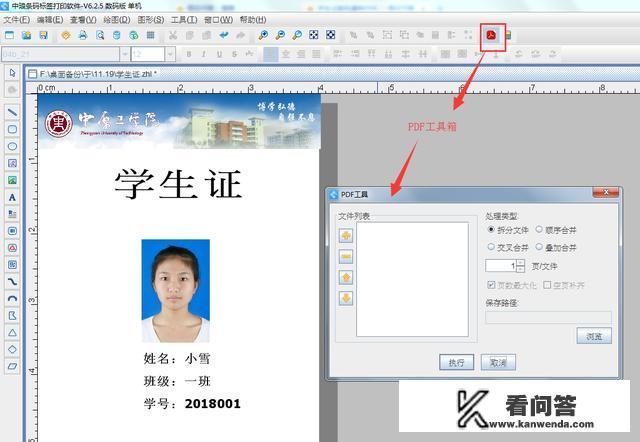
Task: Open a file with the folder icon
Action: pyautogui.click(x=27, y=35)
